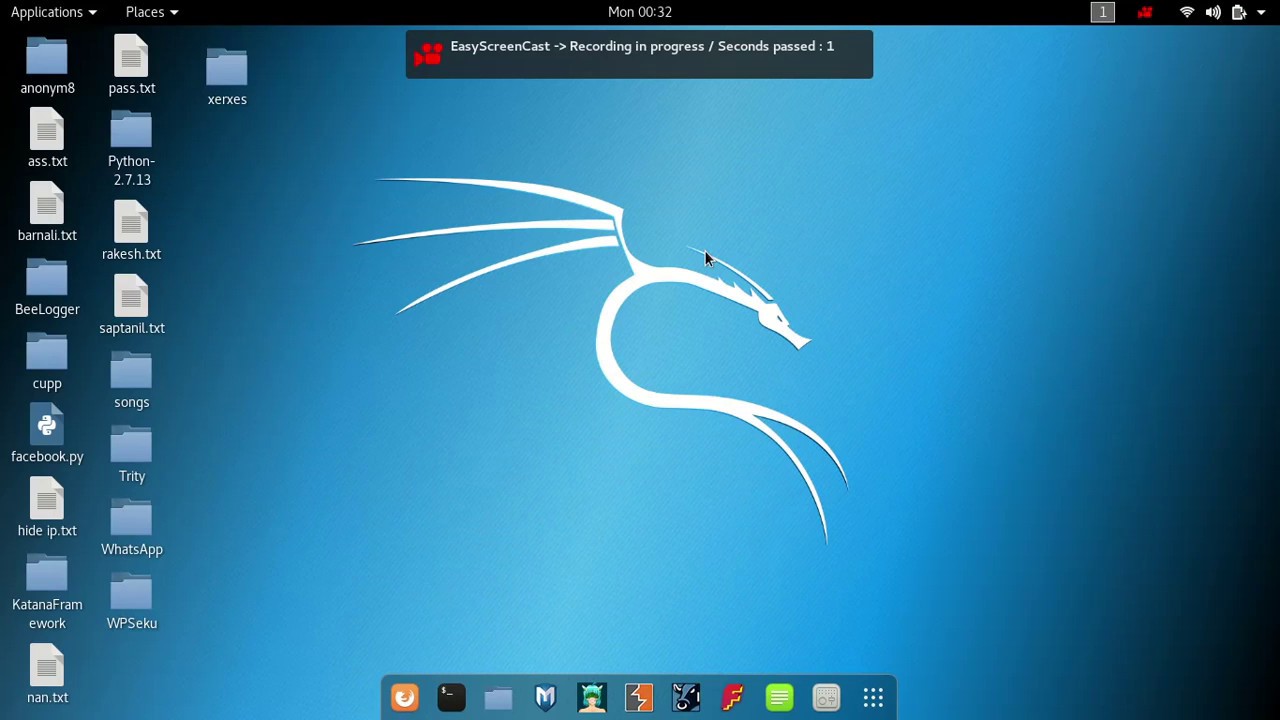This screenshot has width=1280, height=720.
Task: Select the Python-2.7.13 folder
Action: pos(132,149)
